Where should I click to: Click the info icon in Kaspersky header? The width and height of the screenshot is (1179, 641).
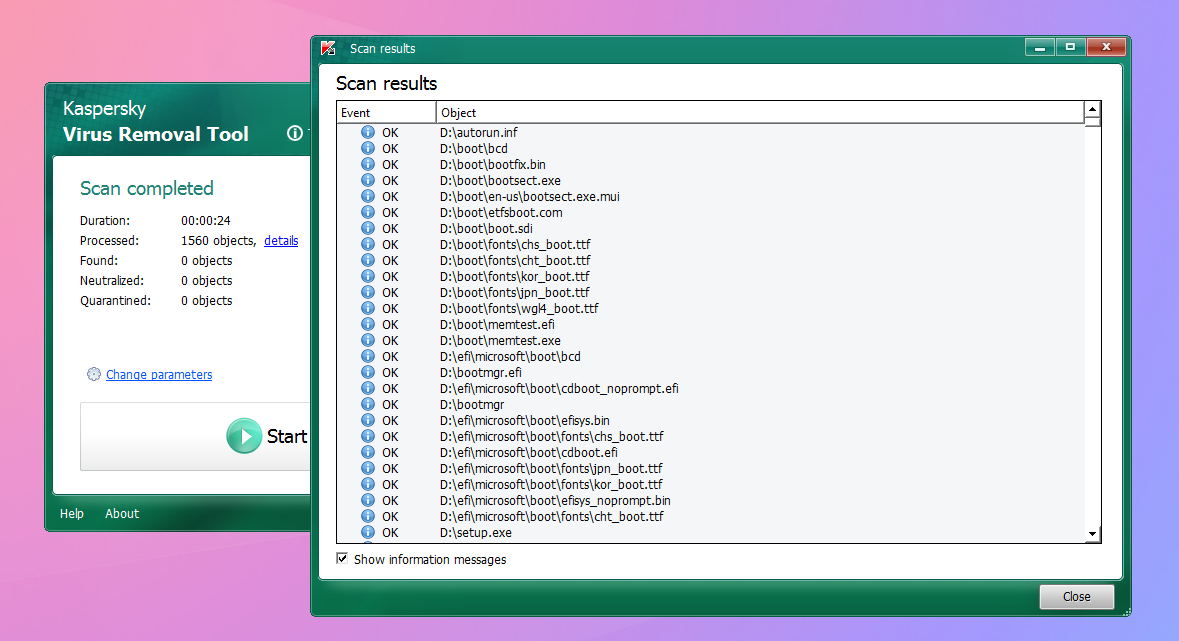pos(294,133)
